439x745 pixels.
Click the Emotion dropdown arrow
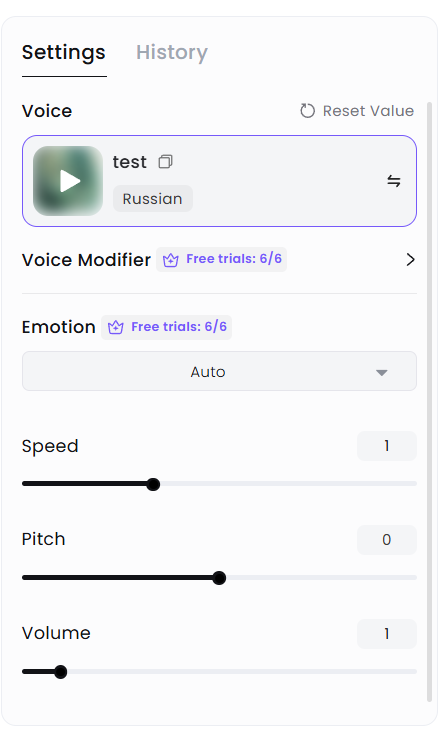pos(382,372)
